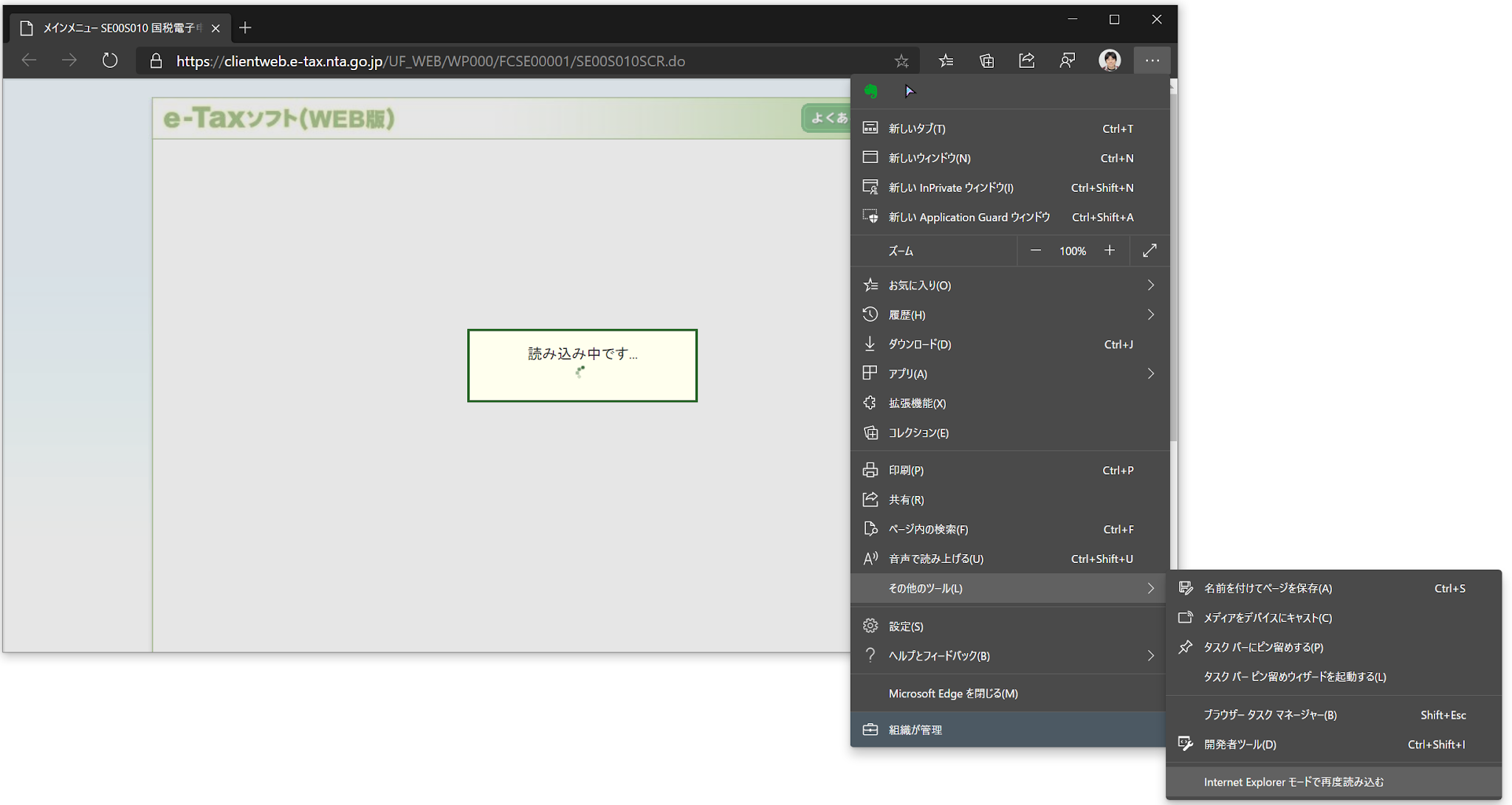The height and width of the screenshot is (805, 1512).
Task: Click the Share toolbar icon
Action: tap(1027, 61)
